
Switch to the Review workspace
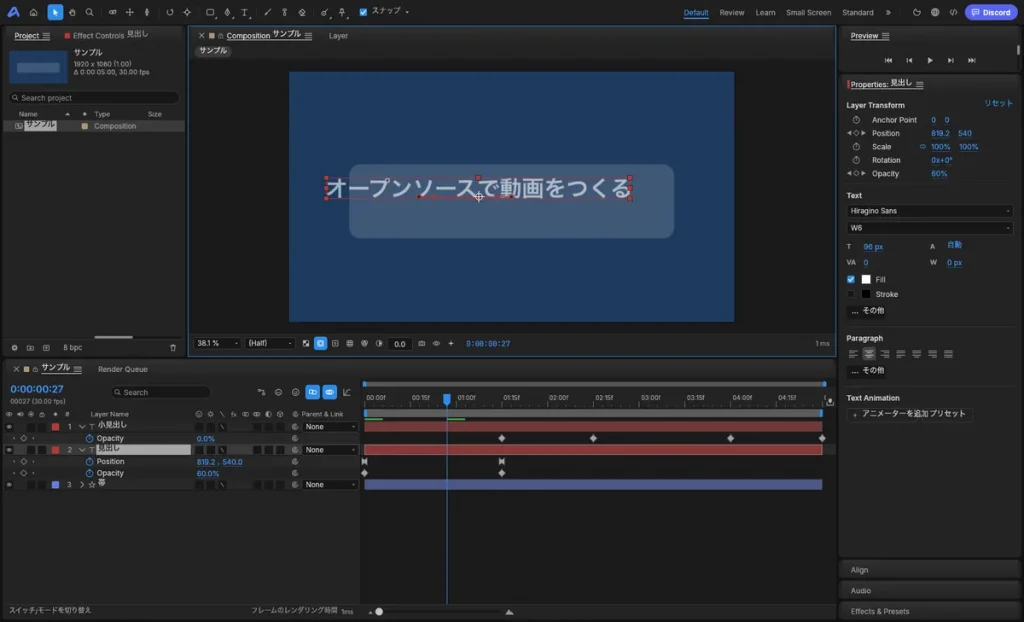[731, 12]
